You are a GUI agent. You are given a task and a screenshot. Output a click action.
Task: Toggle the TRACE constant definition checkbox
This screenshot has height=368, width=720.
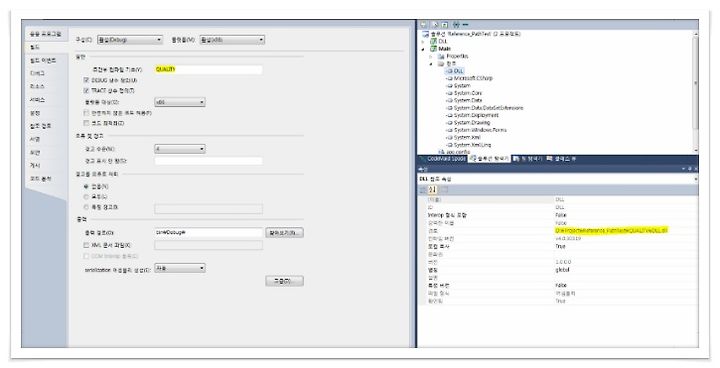tap(86, 91)
